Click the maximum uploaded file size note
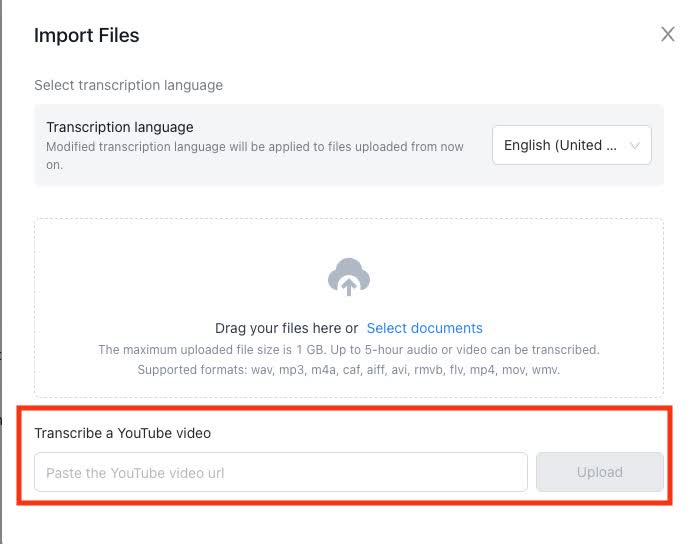Image resolution: width=694 pixels, height=544 pixels. [349, 350]
